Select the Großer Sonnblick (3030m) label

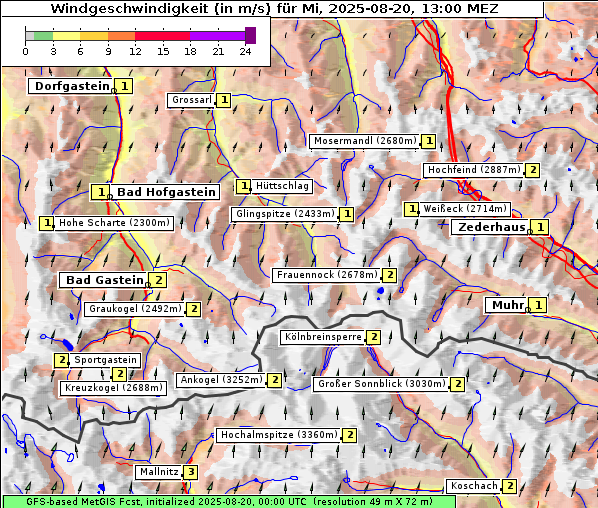[x=382, y=384]
